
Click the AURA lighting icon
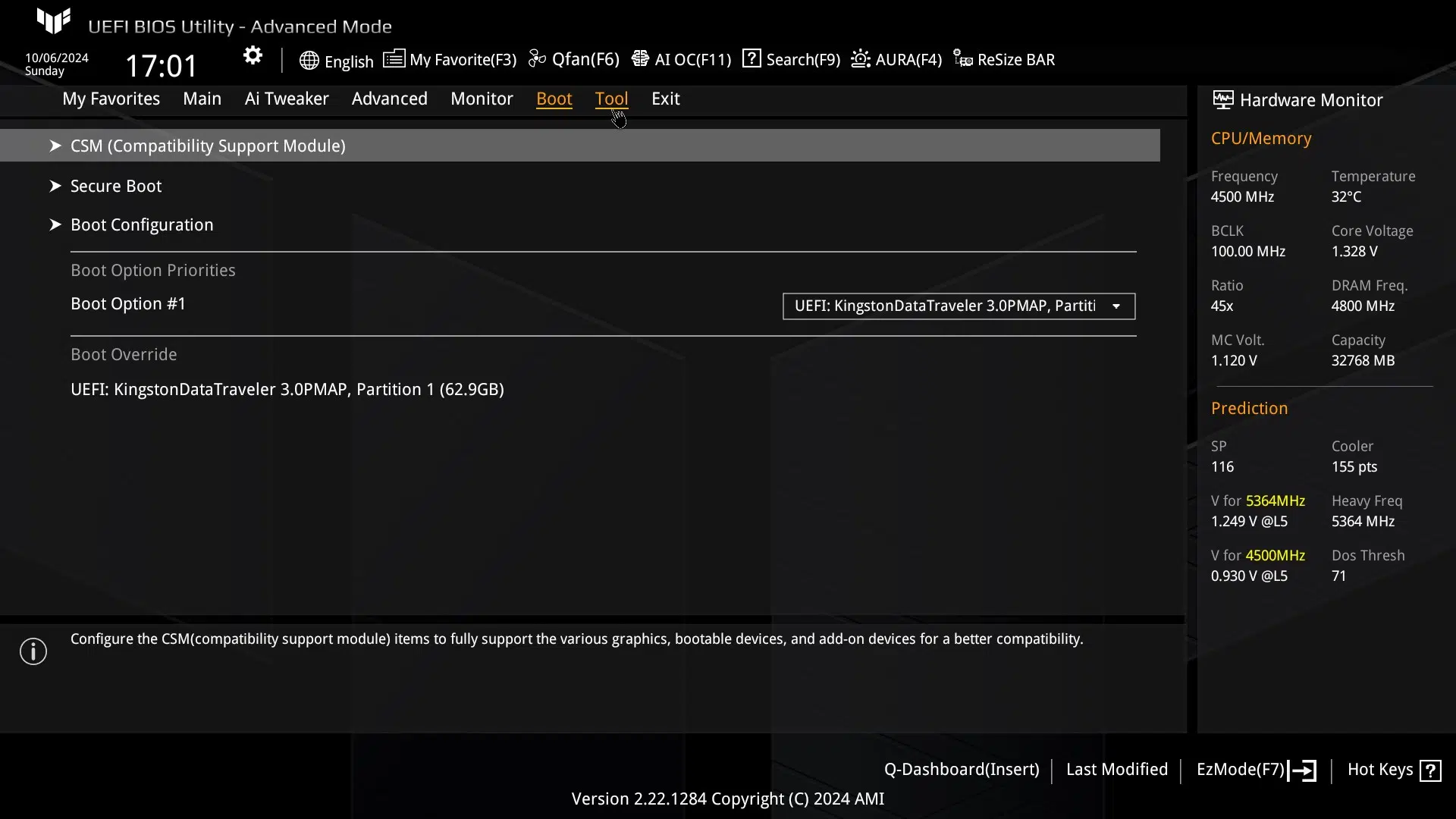pos(860,58)
